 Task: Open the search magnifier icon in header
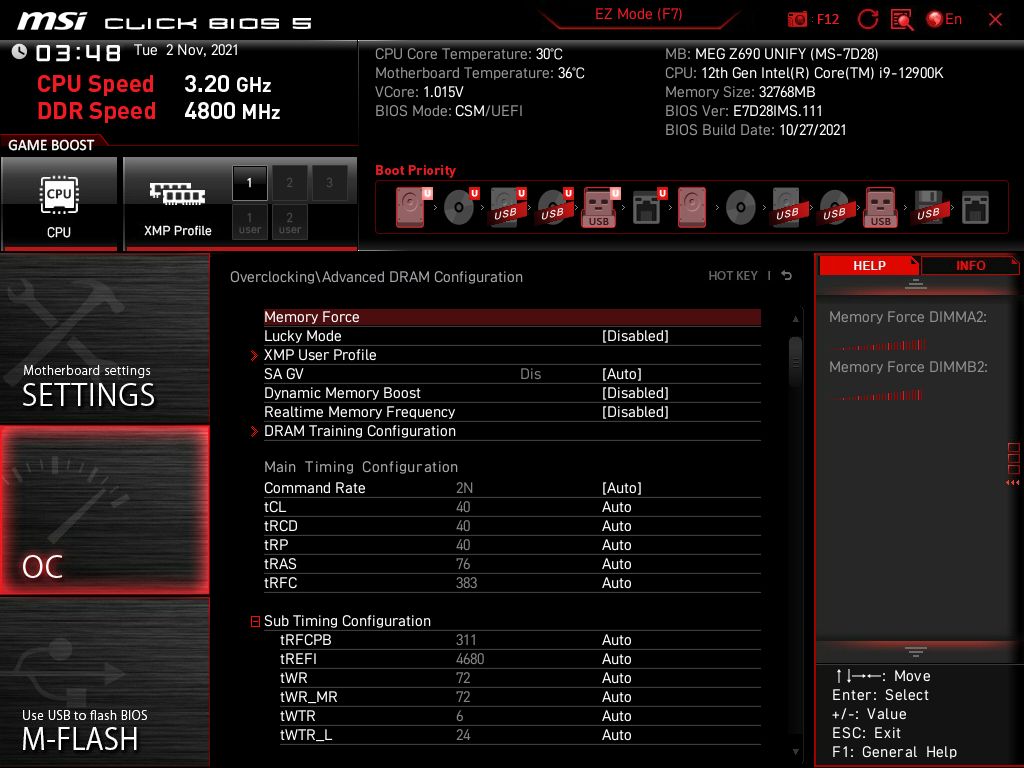902,20
